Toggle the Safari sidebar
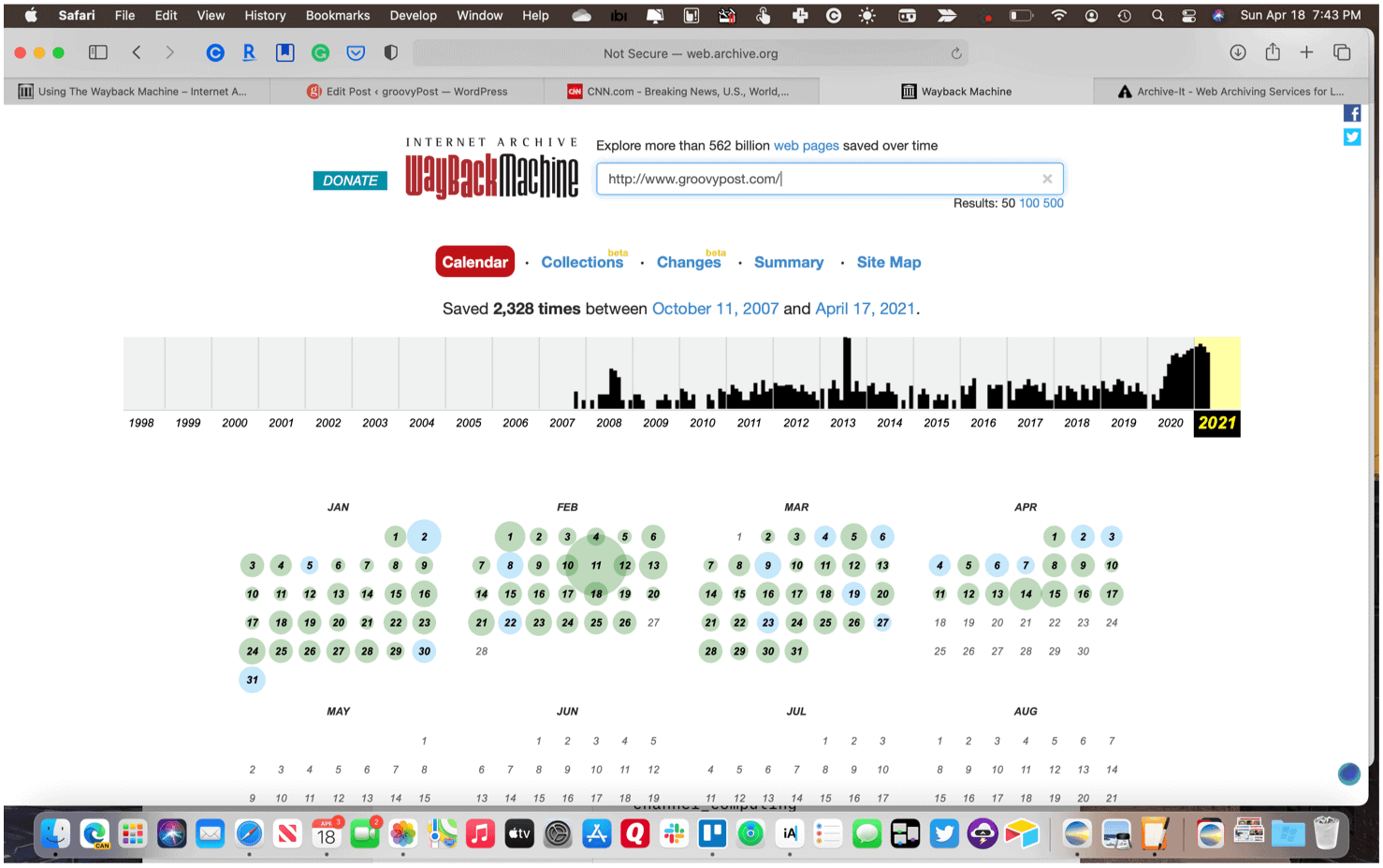1383x868 pixels. click(x=97, y=52)
